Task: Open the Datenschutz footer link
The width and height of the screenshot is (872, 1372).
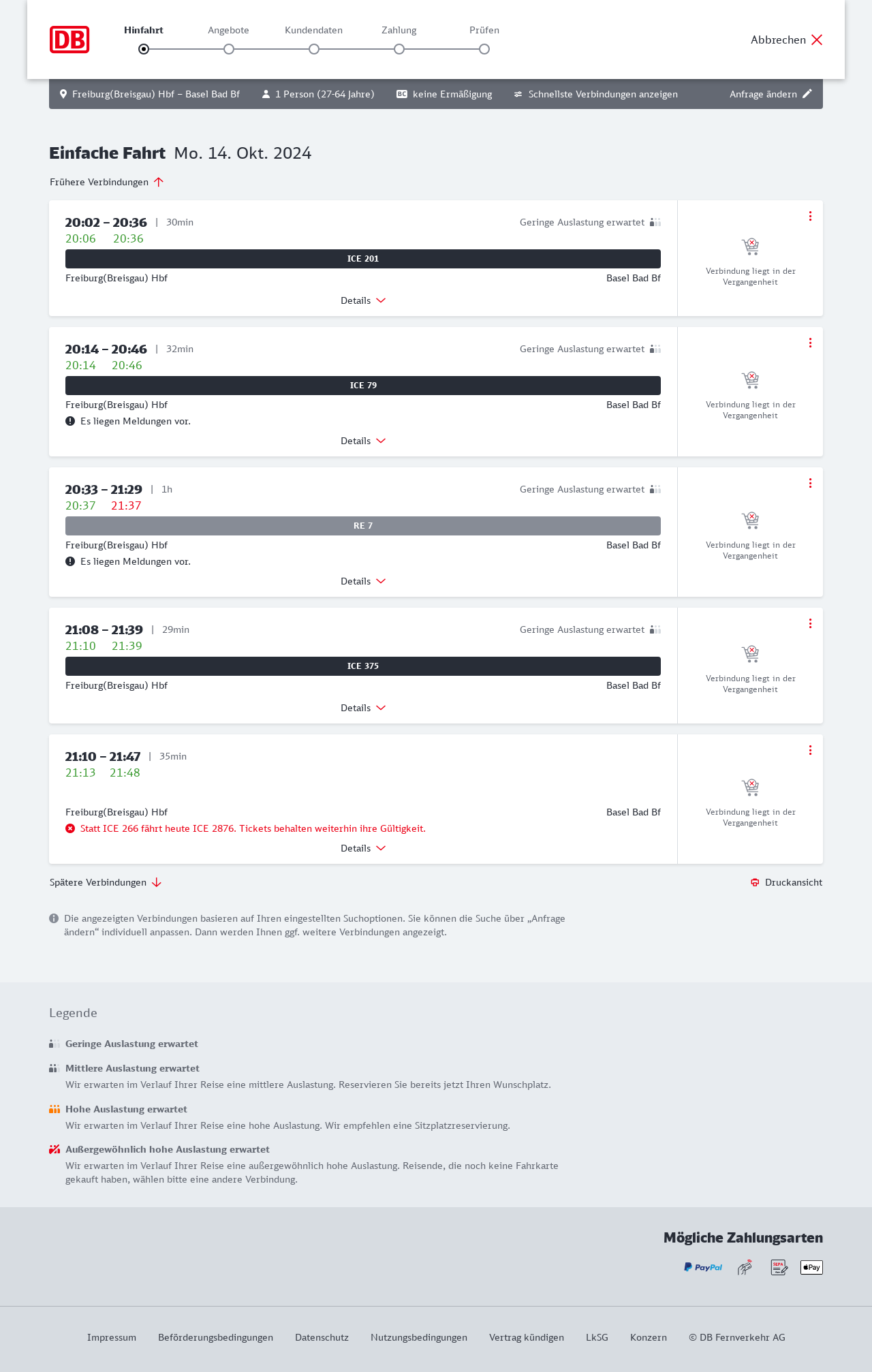Action: pyautogui.click(x=322, y=1337)
